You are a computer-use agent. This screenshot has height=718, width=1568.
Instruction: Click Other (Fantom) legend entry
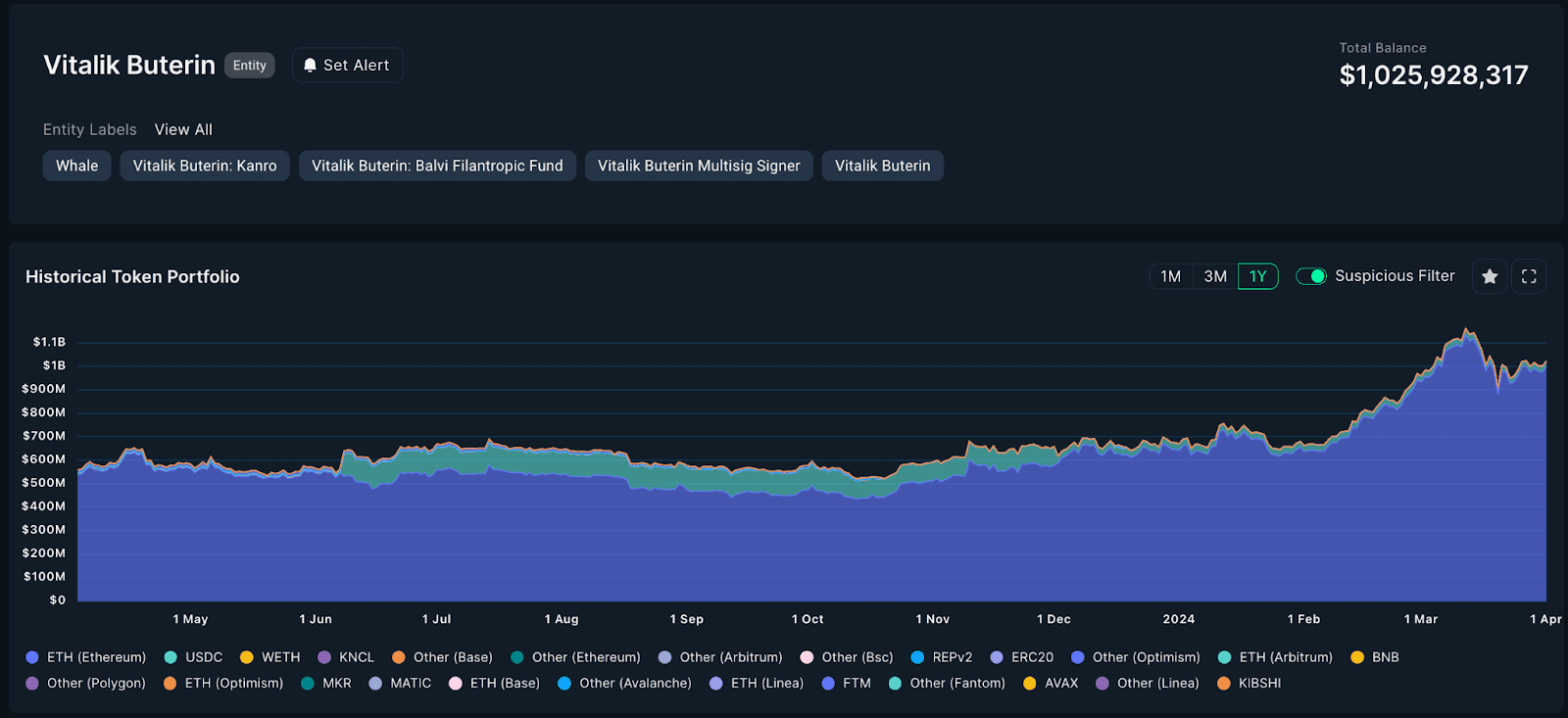tap(947, 683)
